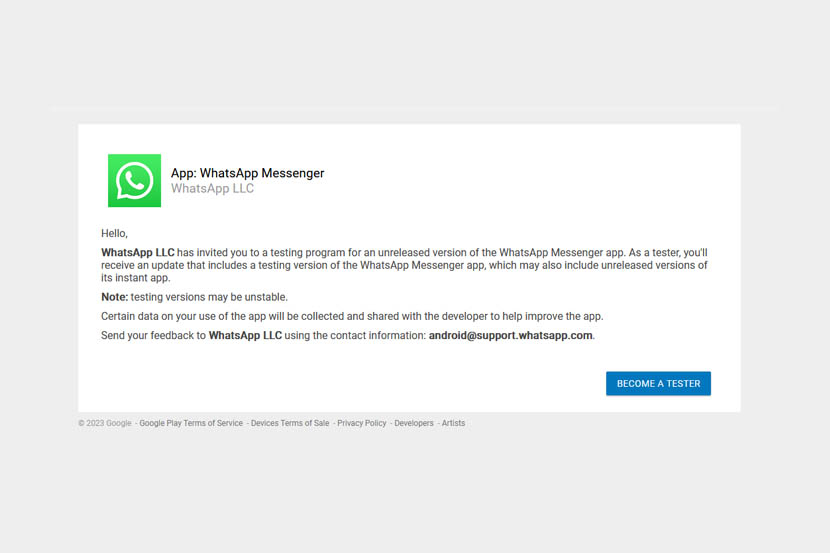Click the 'Certain data on your use' sentence
Screen dimensions: 830x553
coord(352,316)
